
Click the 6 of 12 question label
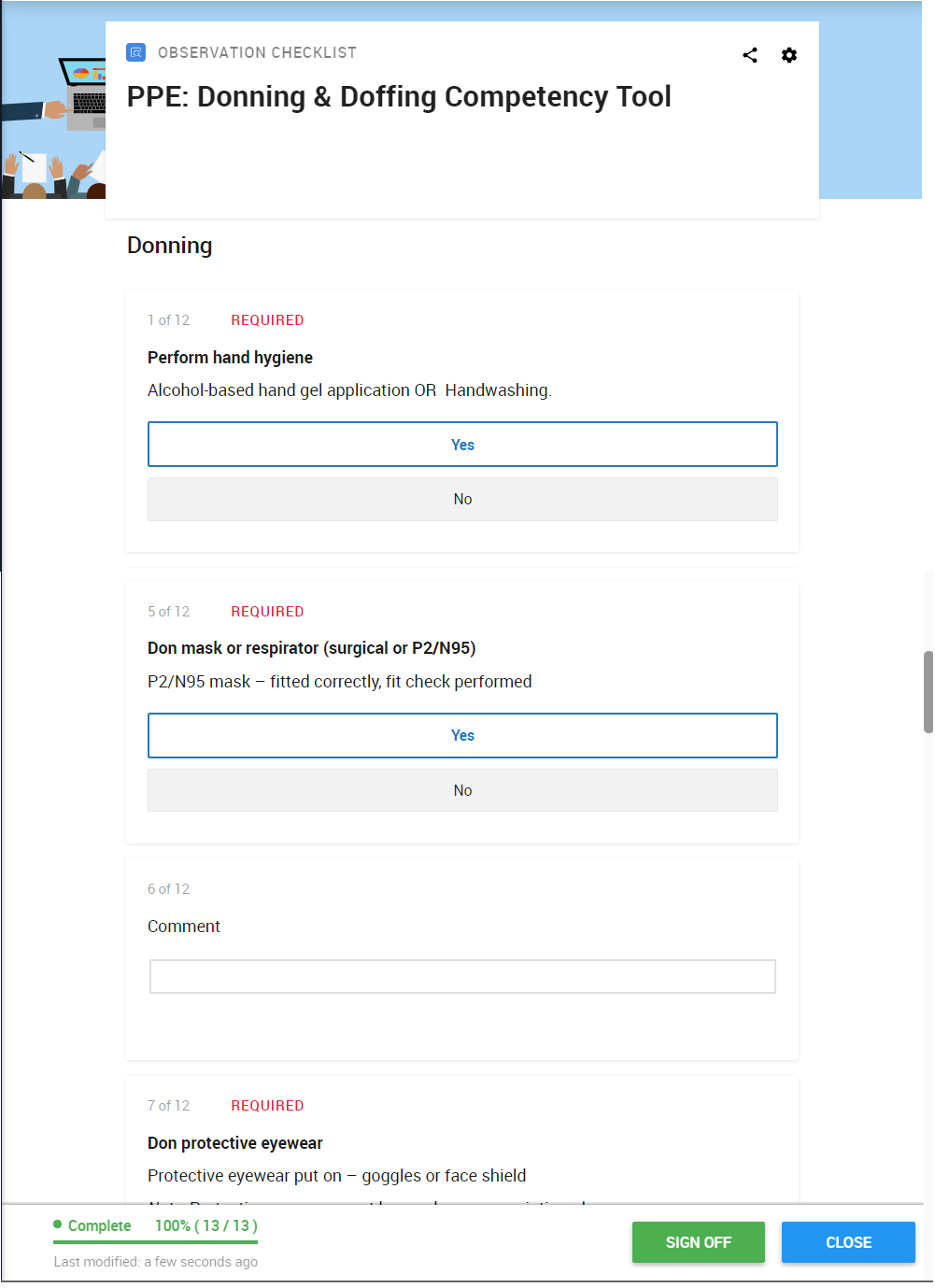tap(168, 889)
